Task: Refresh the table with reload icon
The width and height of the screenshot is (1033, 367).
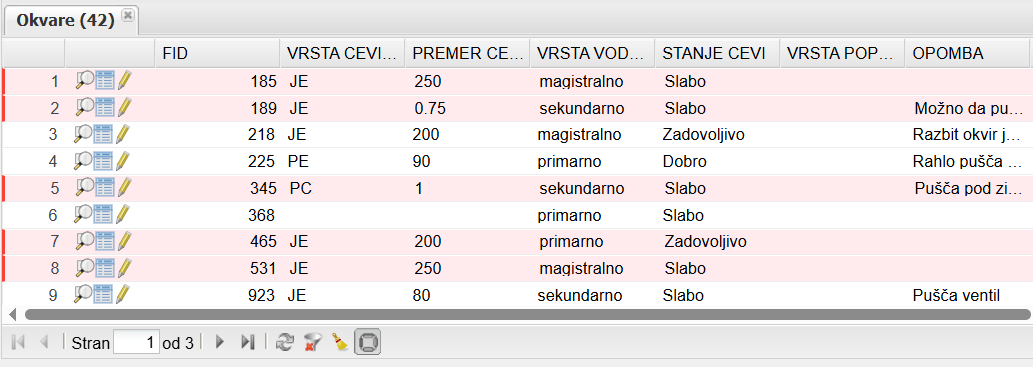Action: 284,342
